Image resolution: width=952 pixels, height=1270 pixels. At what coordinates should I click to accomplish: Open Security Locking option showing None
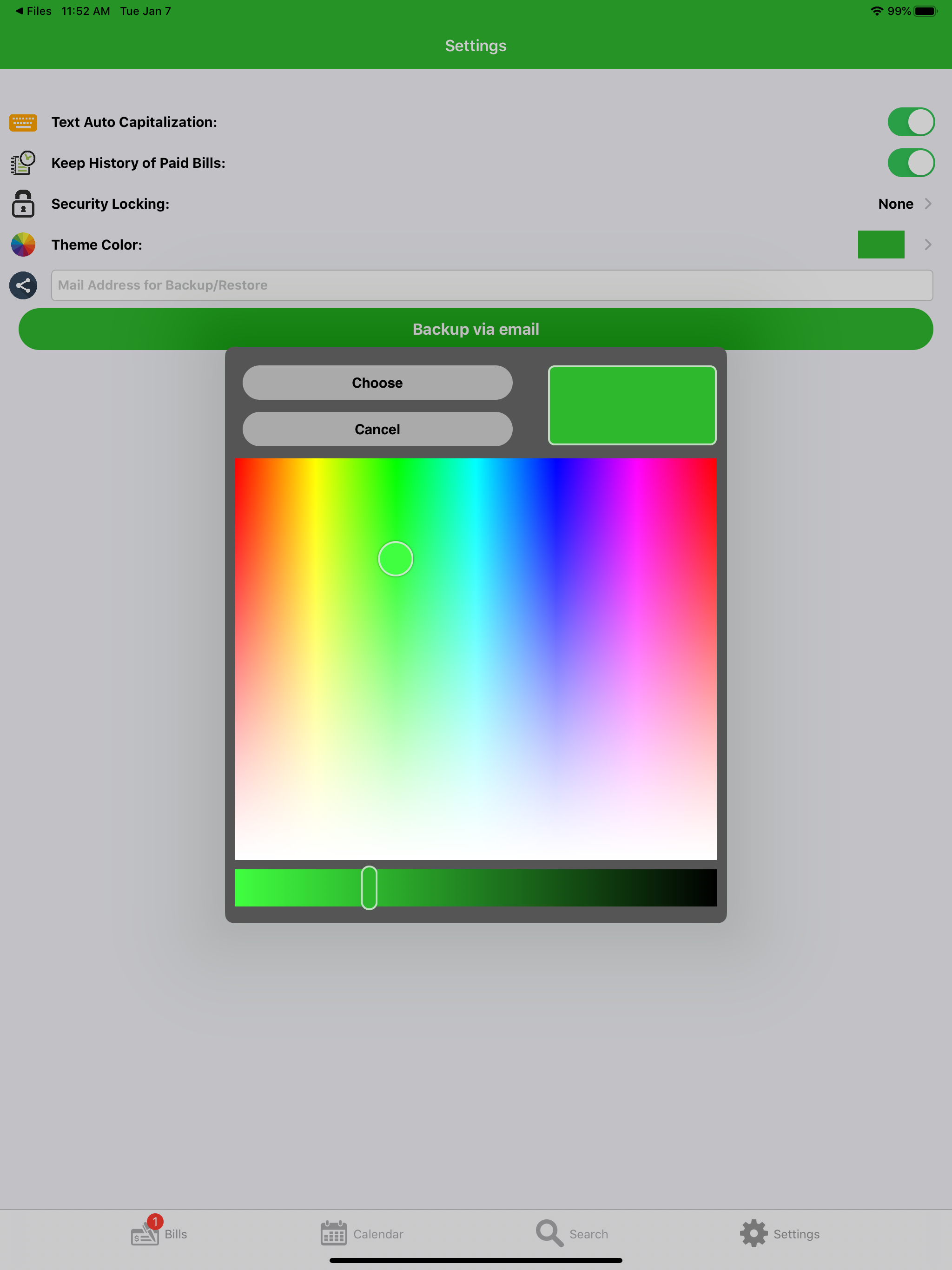[895, 204]
